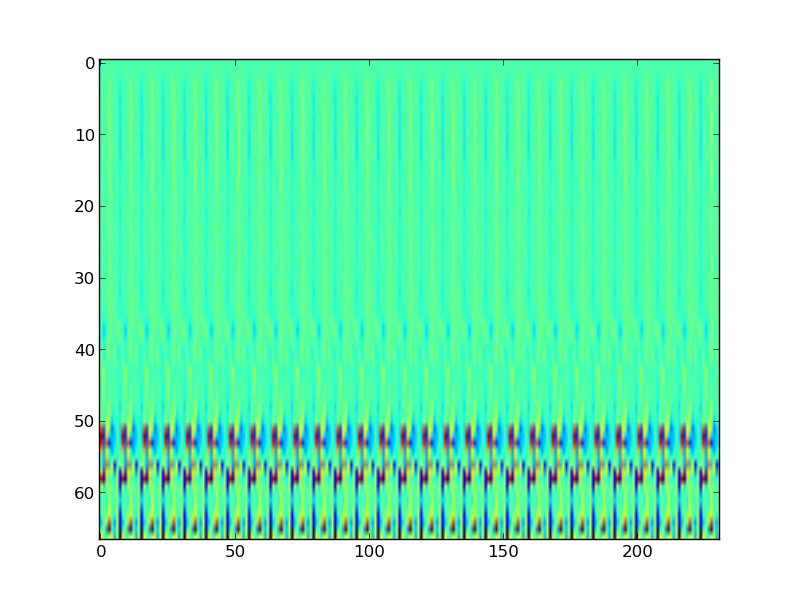800x600 pixels.
Task: Select the x-axis tick label 50
Action: [x=234, y=553]
